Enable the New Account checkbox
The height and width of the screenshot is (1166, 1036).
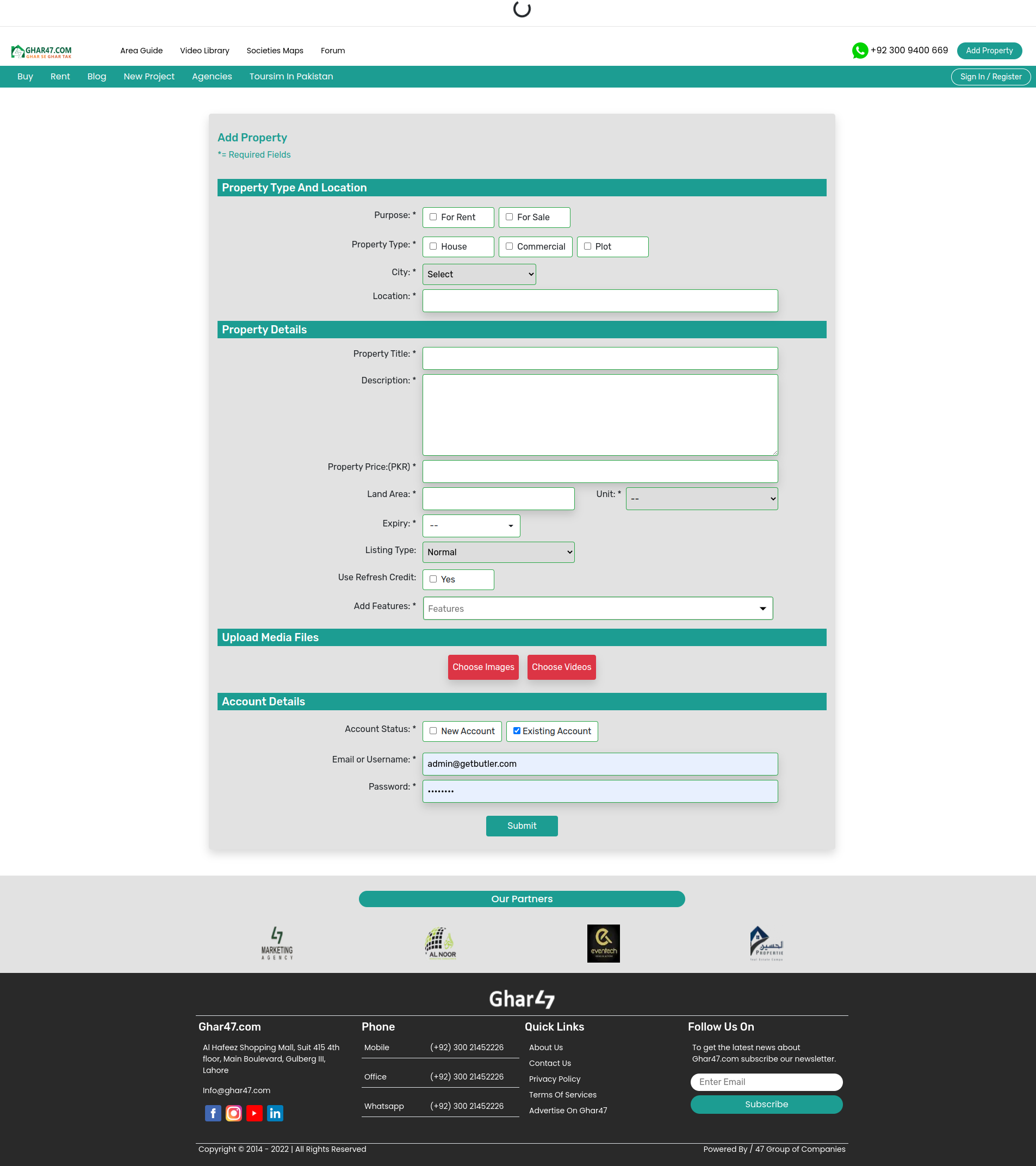[433, 731]
